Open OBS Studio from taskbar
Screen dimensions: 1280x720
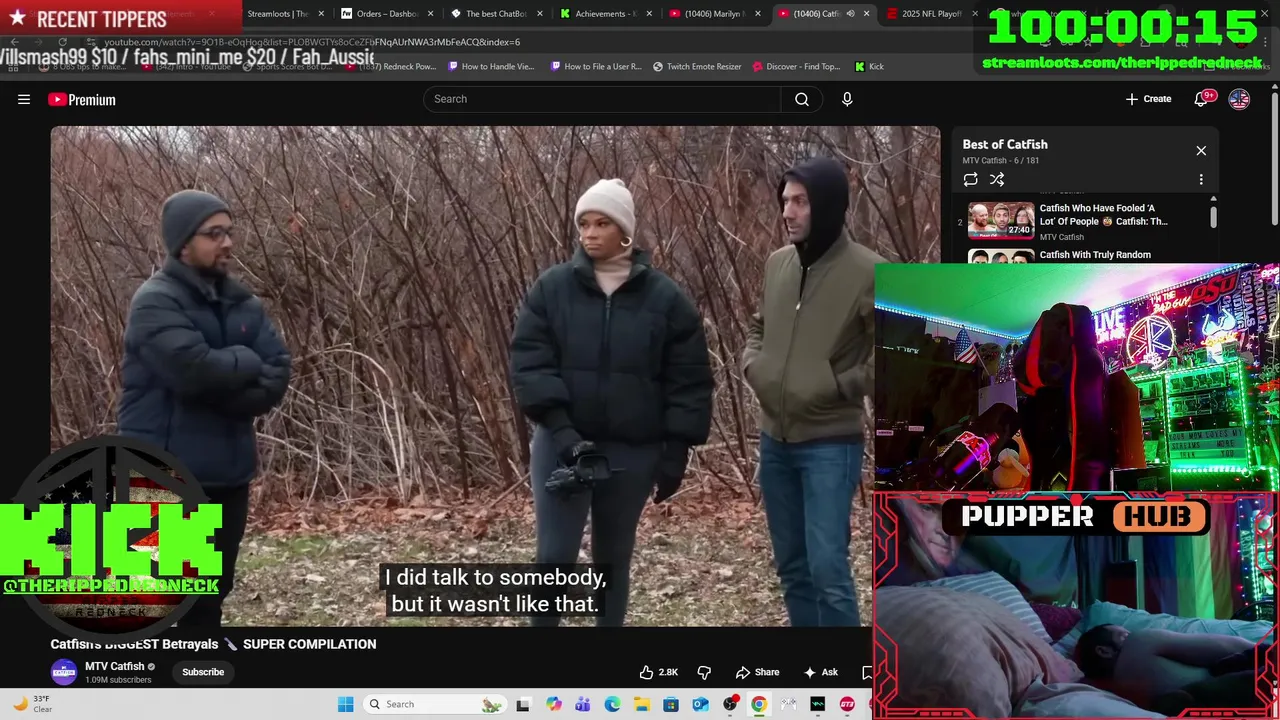click(730, 704)
